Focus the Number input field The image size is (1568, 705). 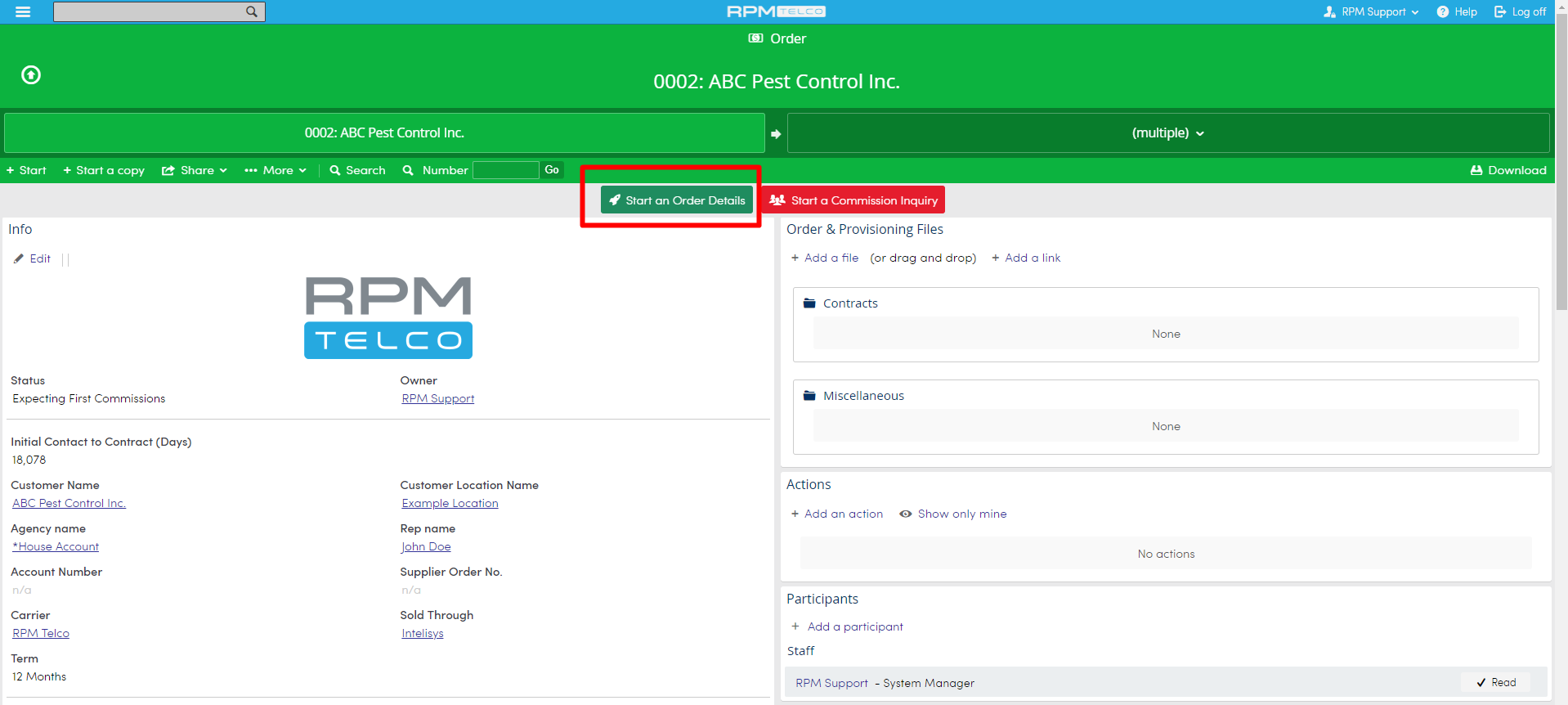pos(506,170)
